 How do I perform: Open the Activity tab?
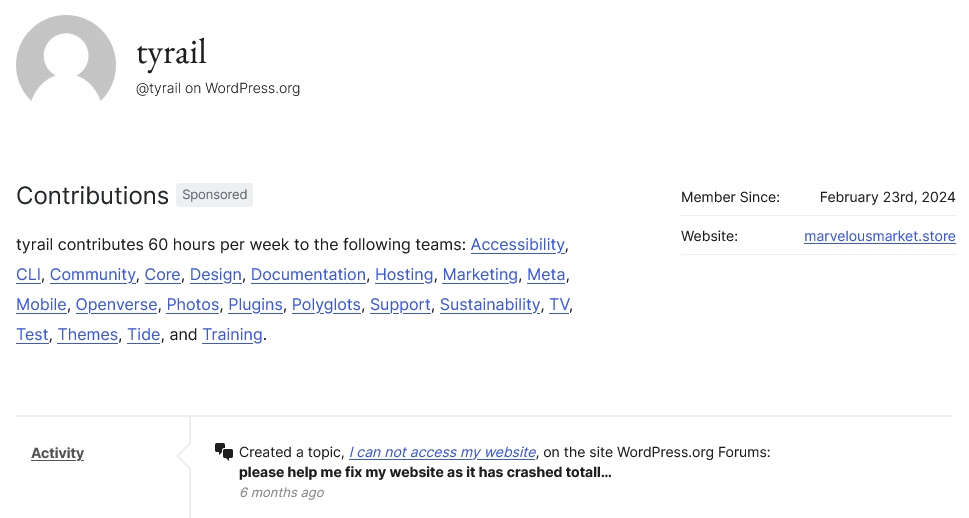[x=57, y=453]
